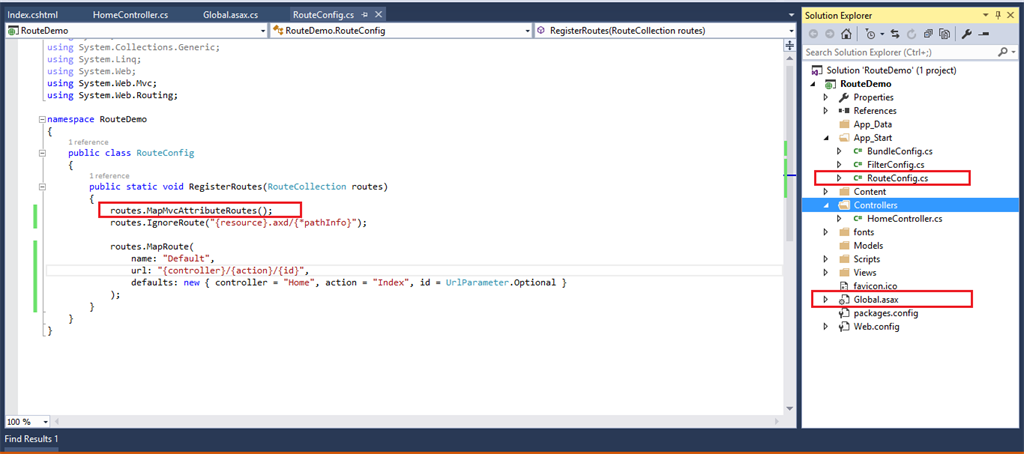Click the 1 reference link above RegisterRoutes
The image size is (1024, 454).
point(109,176)
